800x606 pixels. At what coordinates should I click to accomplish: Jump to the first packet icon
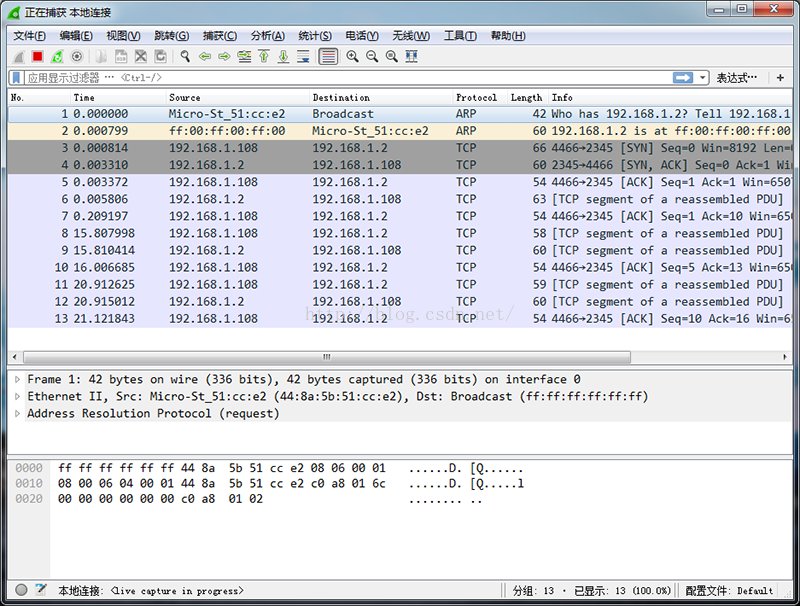[264, 57]
